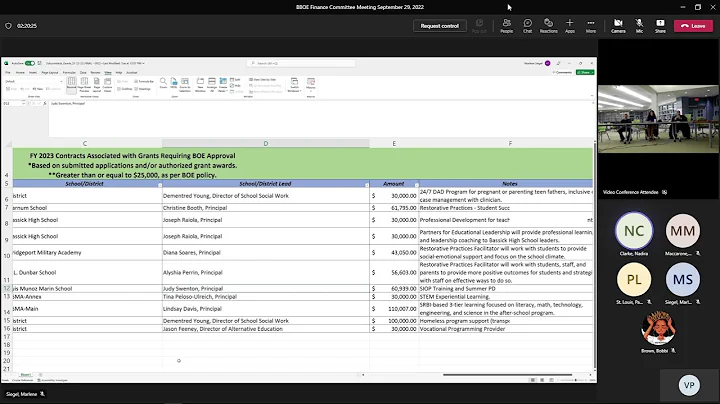
Task: Open the People panel in Teams
Action: point(506,26)
